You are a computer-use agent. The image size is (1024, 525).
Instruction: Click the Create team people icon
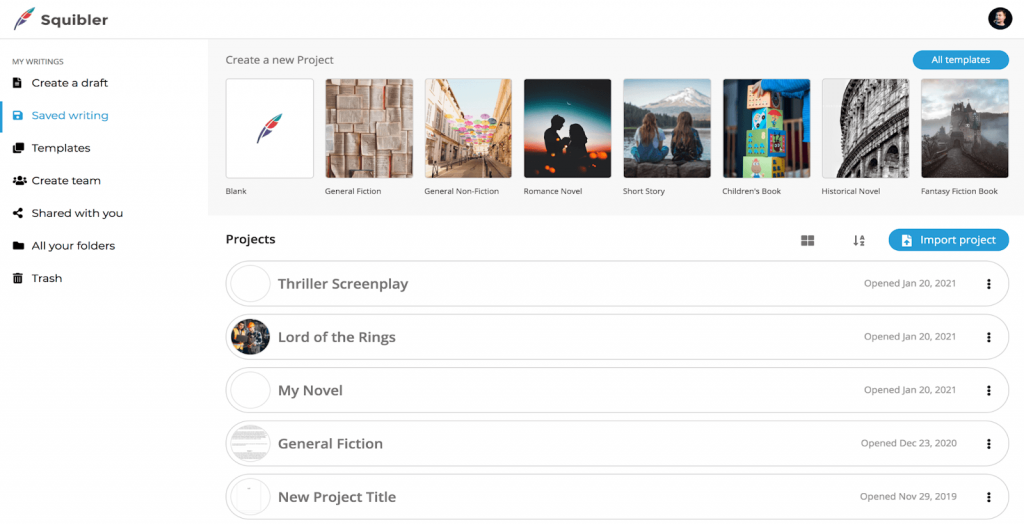(18, 181)
